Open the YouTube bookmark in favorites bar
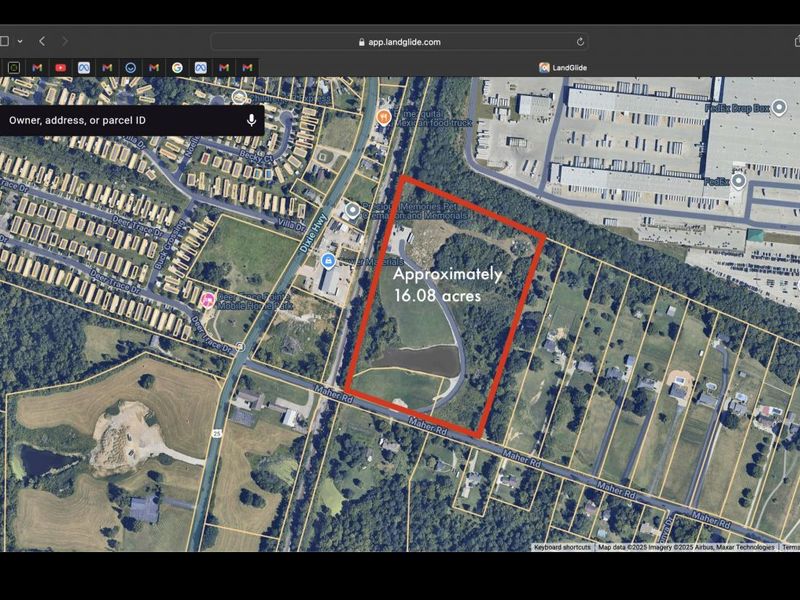 (60, 67)
